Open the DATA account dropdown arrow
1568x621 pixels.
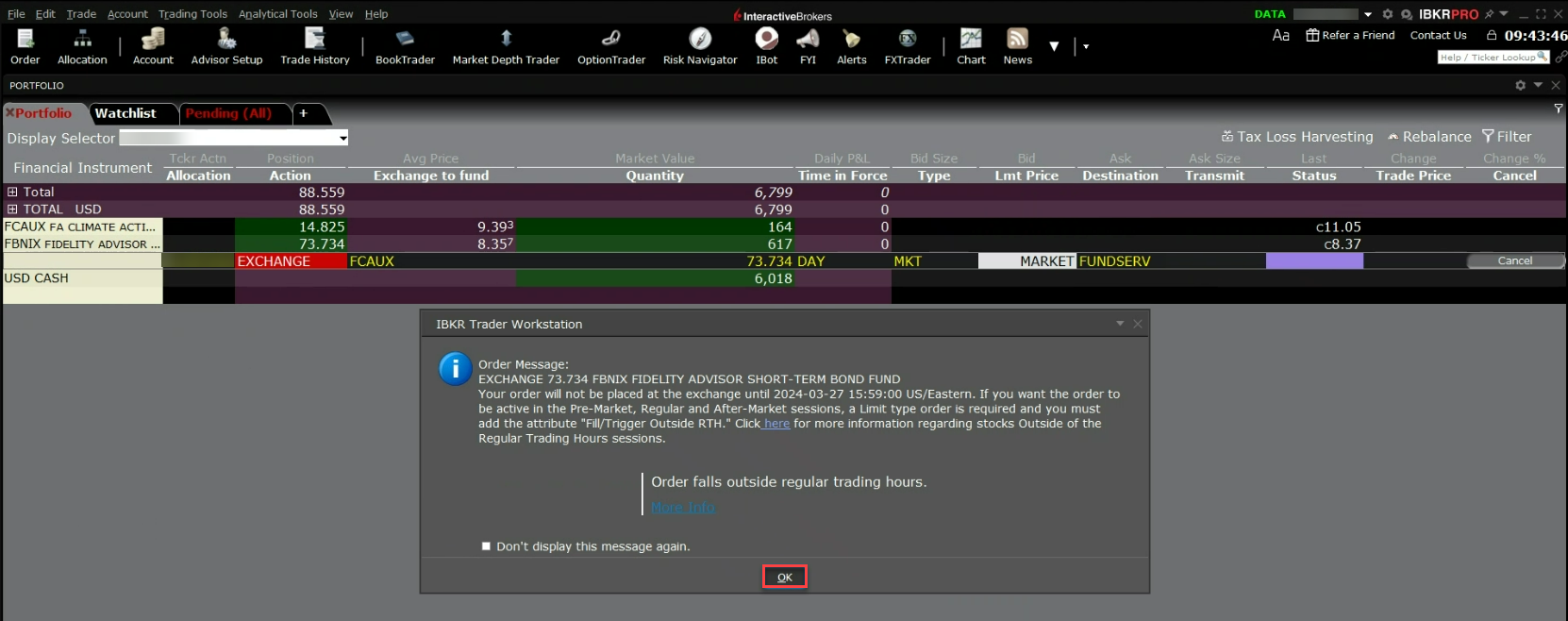click(1368, 14)
